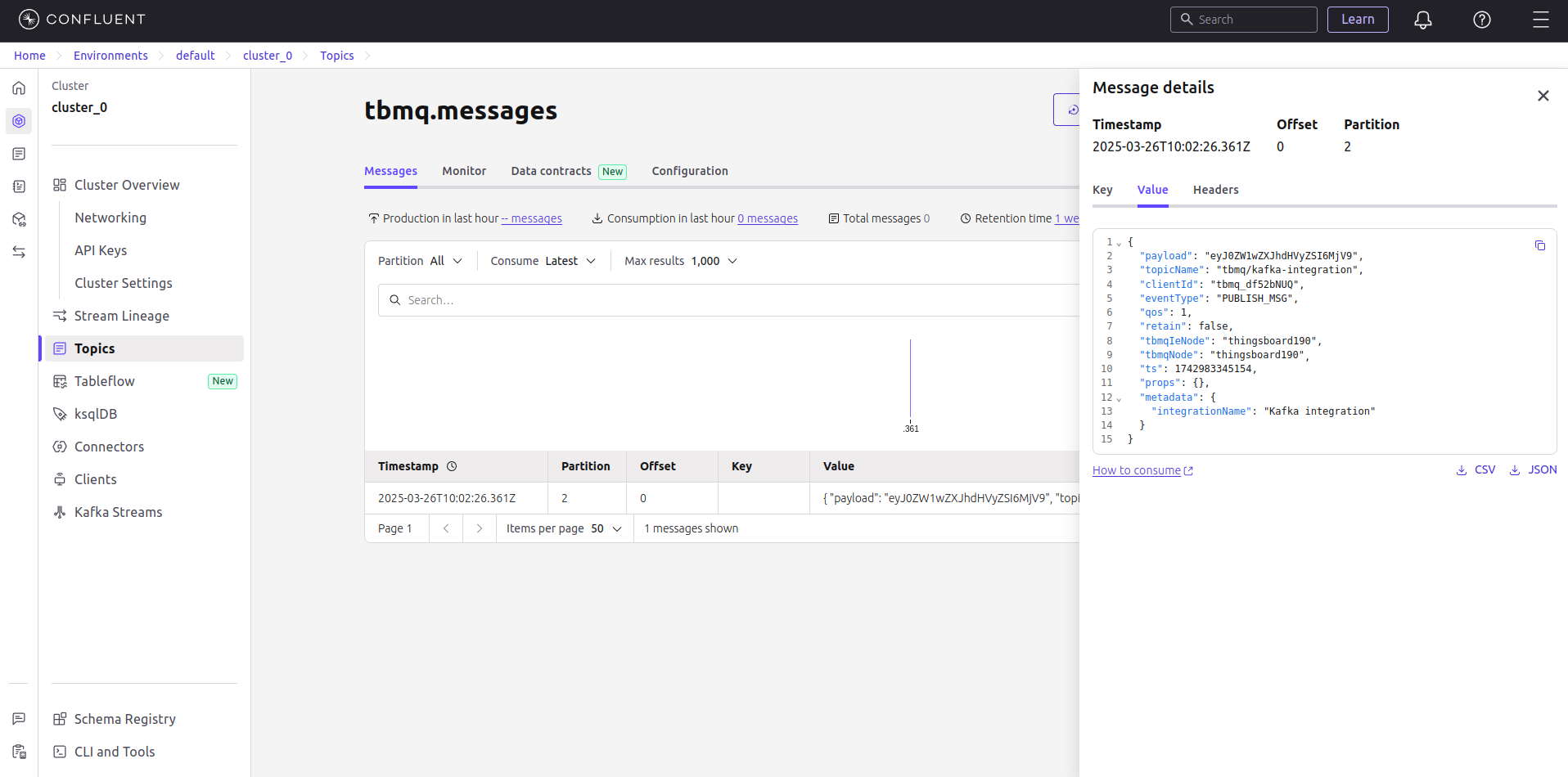Select the Headers tab in Message details
1568x777 pixels.
(1215, 190)
